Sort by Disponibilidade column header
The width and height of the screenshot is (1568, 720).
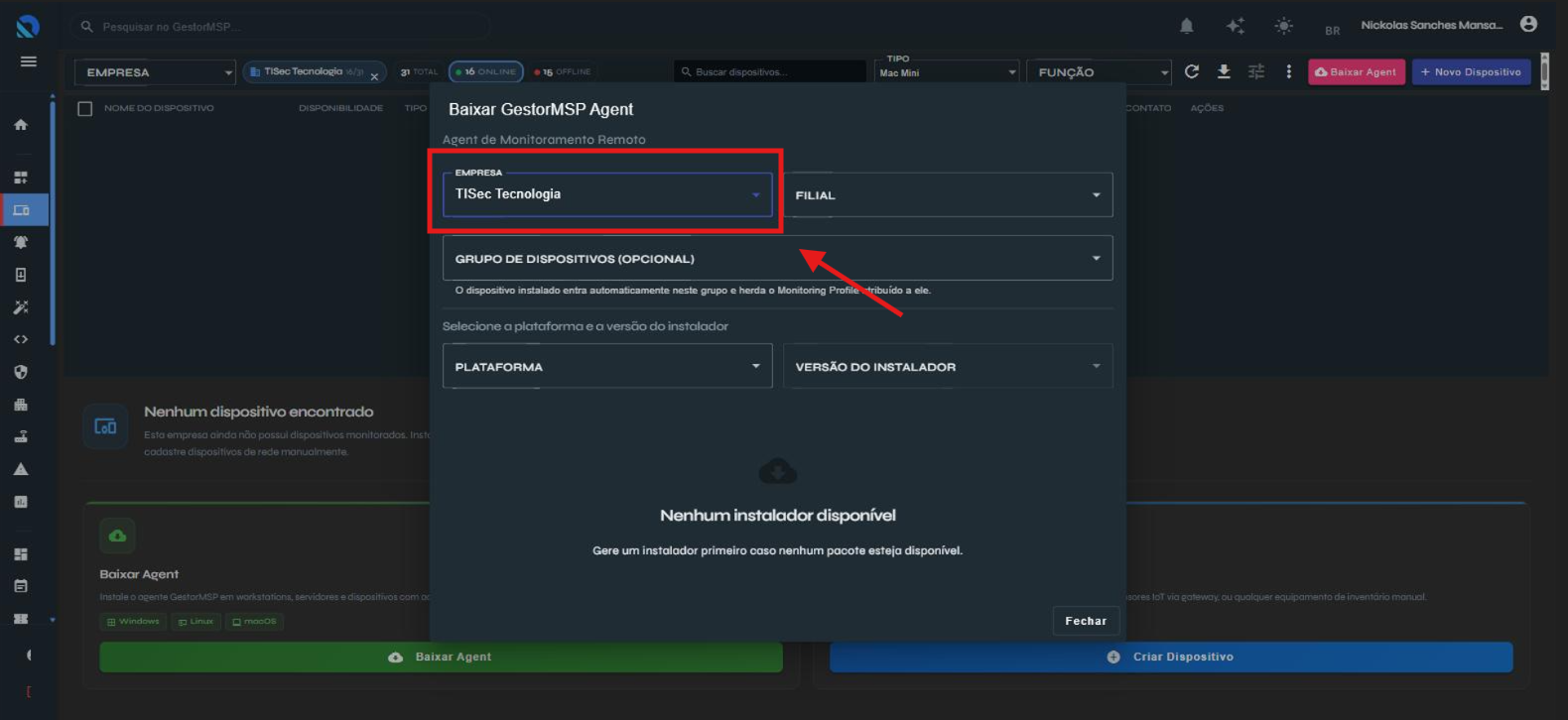coord(340,108)
